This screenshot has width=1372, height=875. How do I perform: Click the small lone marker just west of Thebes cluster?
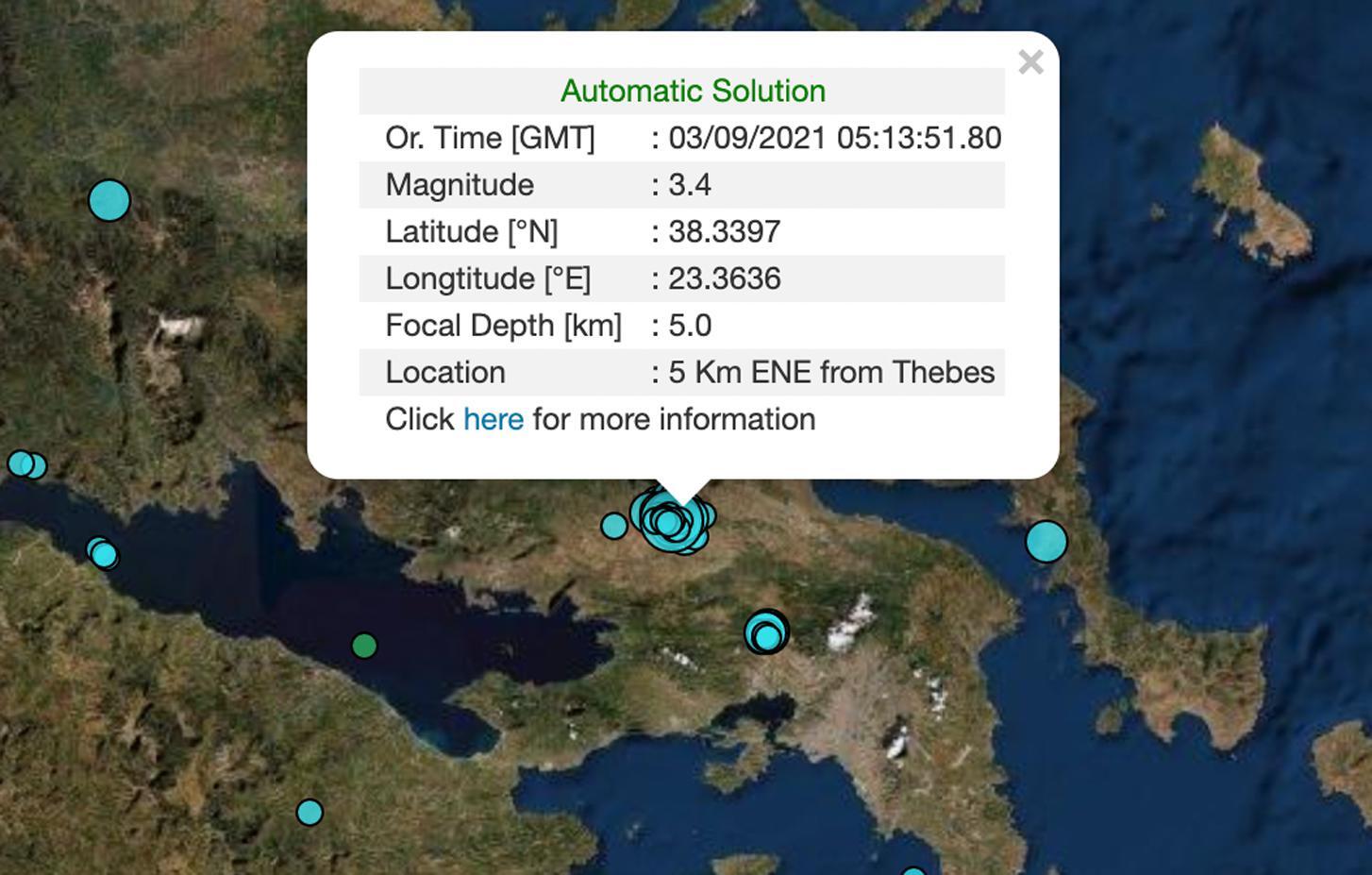click(x=614, y=526)
